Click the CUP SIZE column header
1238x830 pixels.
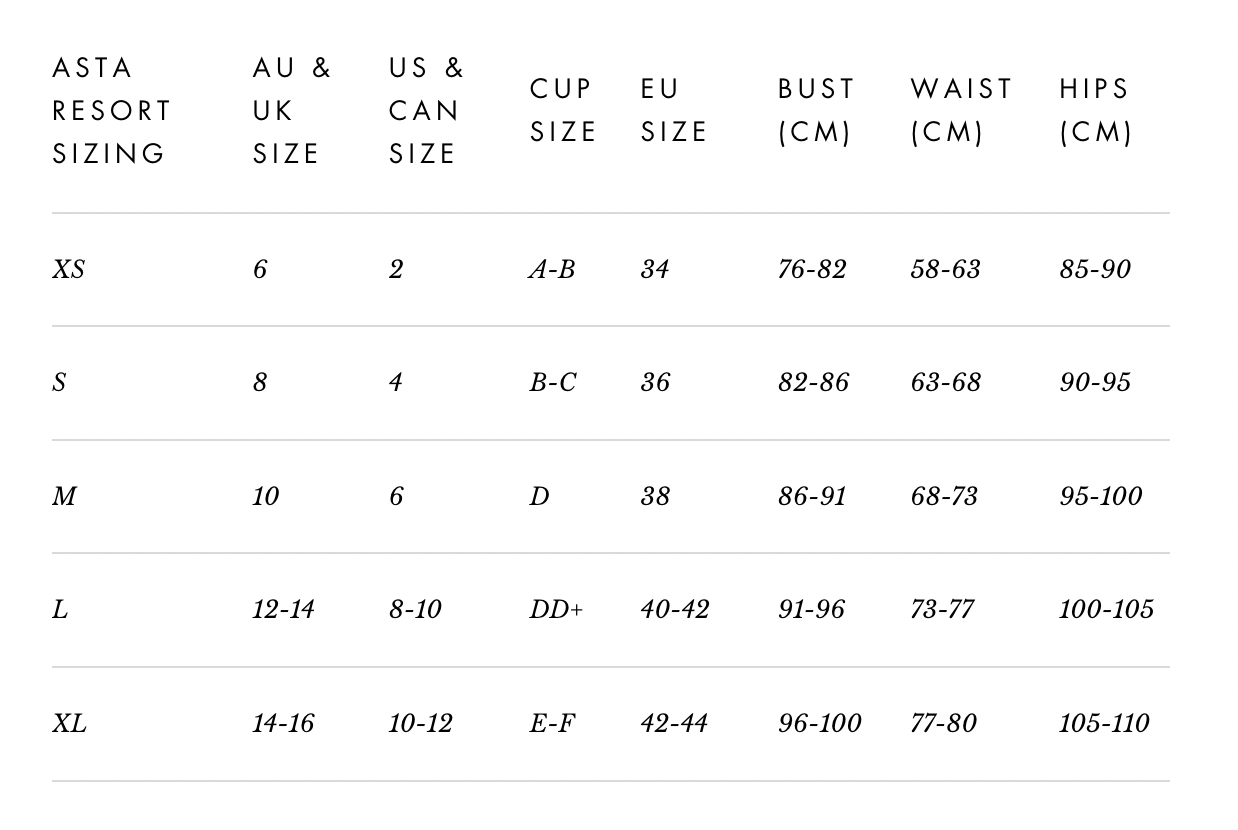coord(563,111)
